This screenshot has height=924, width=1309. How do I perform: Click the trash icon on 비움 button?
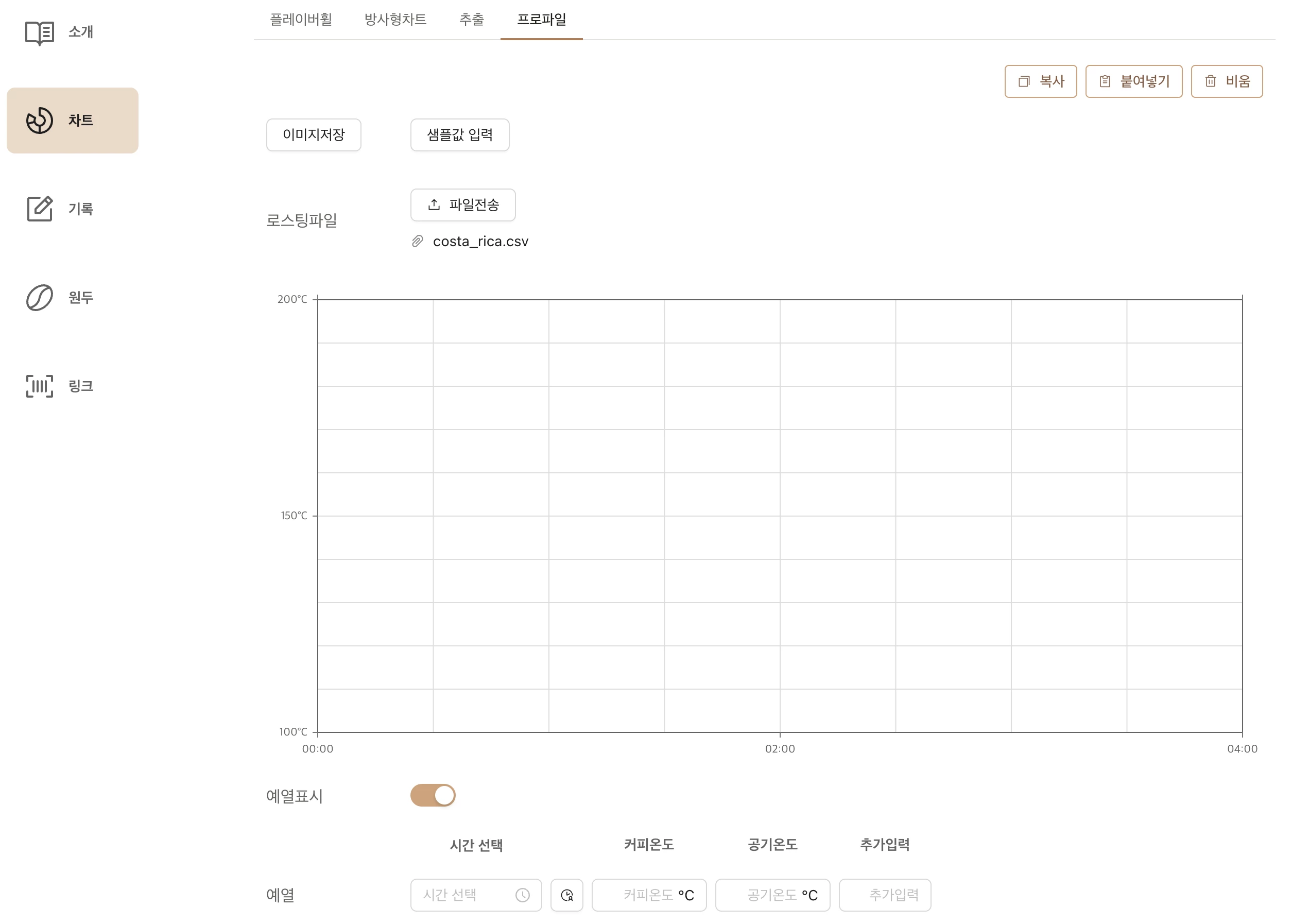1210,81
